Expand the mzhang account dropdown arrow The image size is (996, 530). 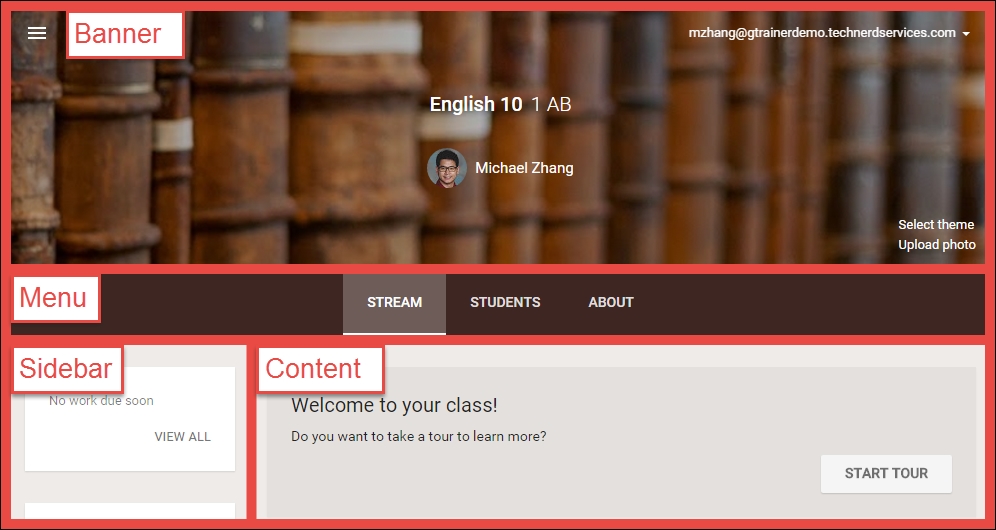966,34
